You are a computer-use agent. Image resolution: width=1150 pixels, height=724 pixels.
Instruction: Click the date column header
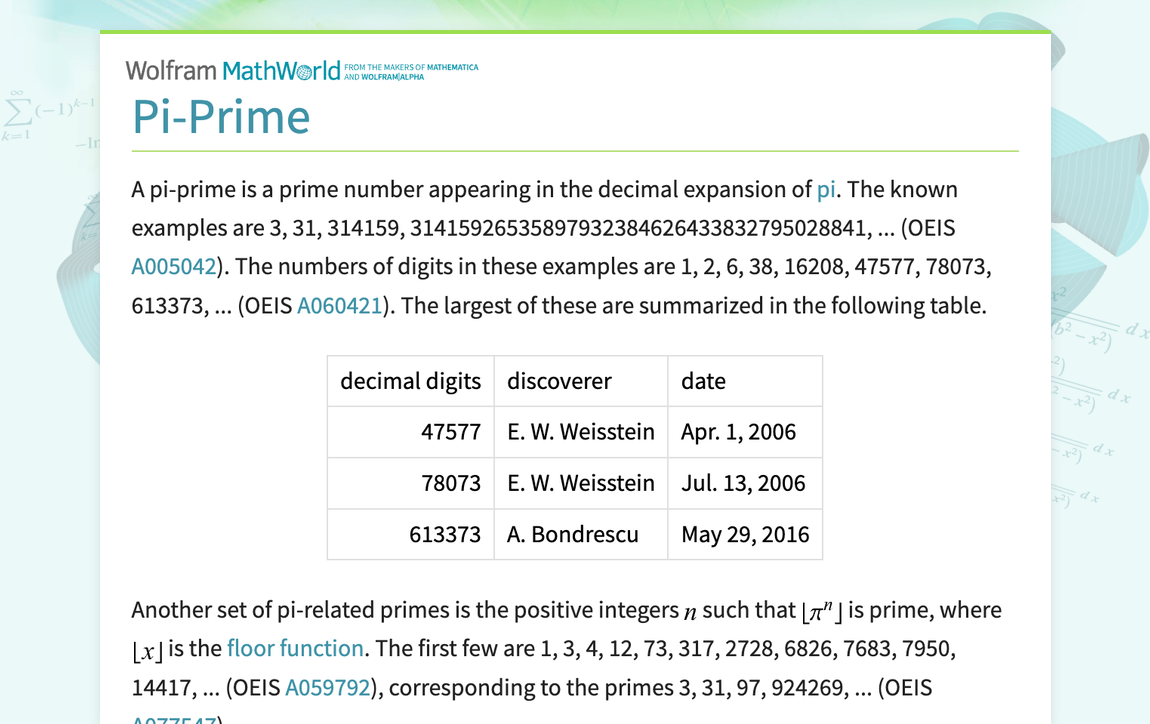click(x=703, y=381)
